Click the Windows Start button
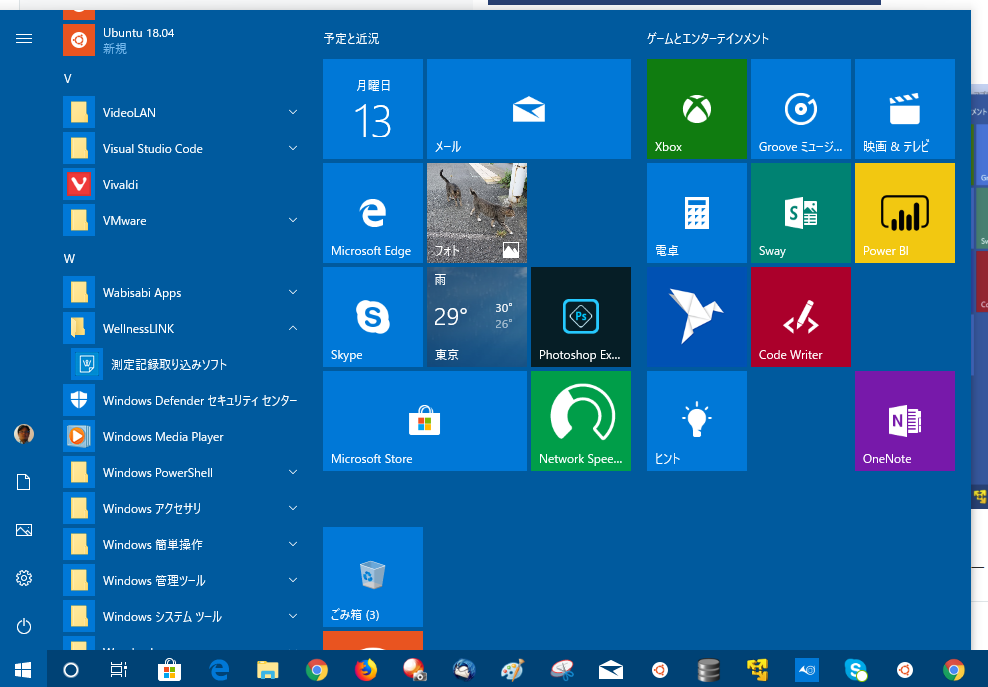This screenshot has height=687, width=988. pos(23,670)
